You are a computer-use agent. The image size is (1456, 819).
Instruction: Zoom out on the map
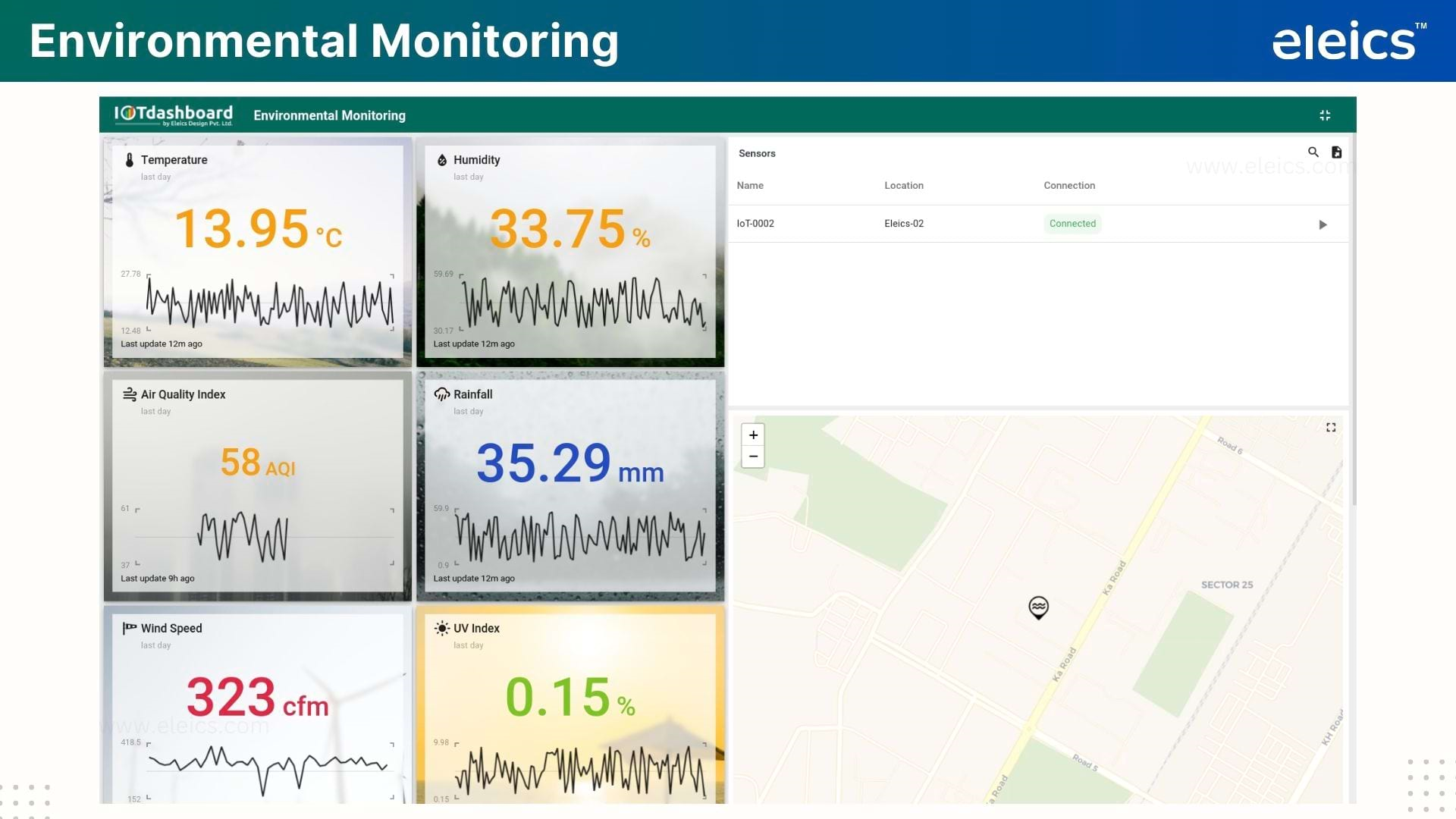(753, 457)
